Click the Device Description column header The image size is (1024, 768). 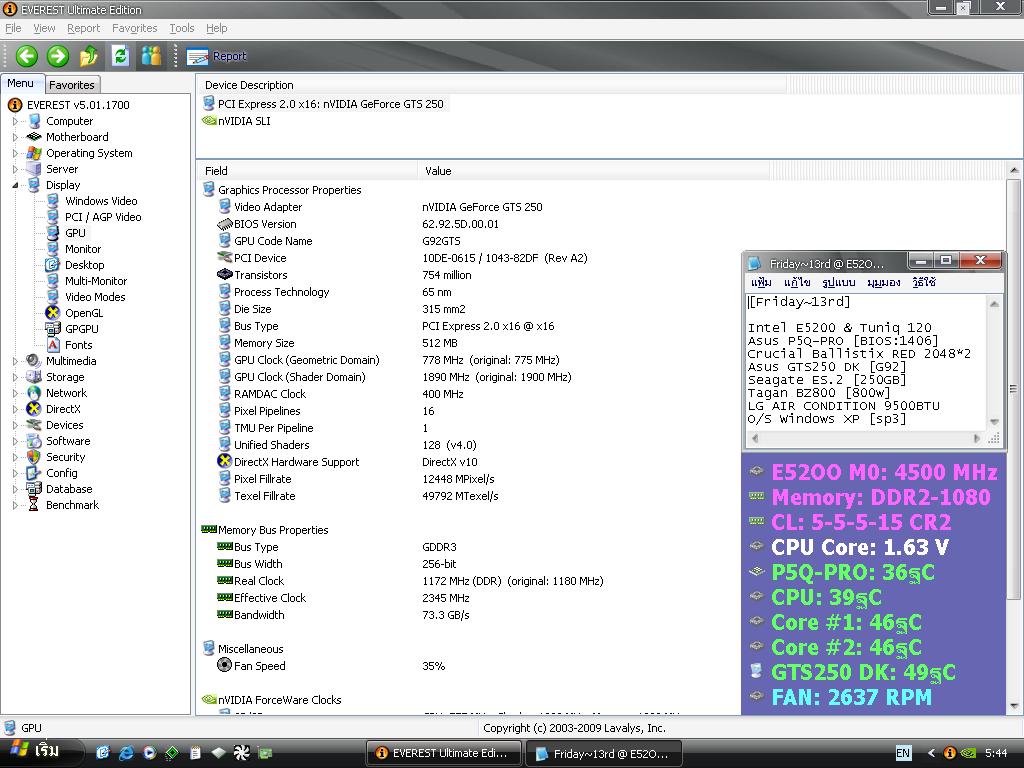pyautogui.click(x=491, y=85)
